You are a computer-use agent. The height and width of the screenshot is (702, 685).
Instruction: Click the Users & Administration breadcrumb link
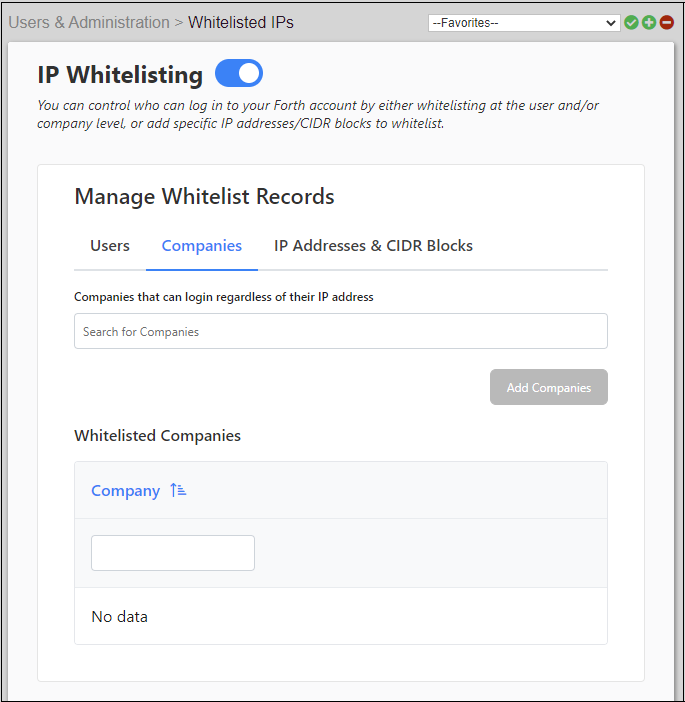89,22
